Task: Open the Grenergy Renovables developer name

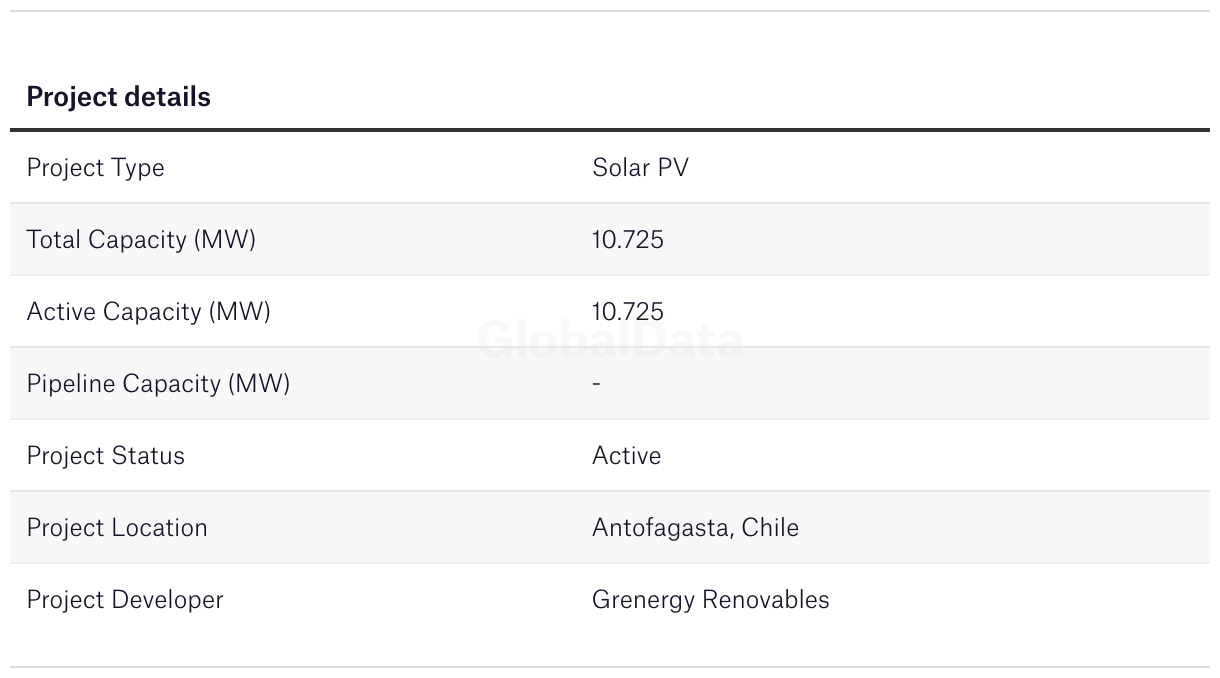Action: 710,600
